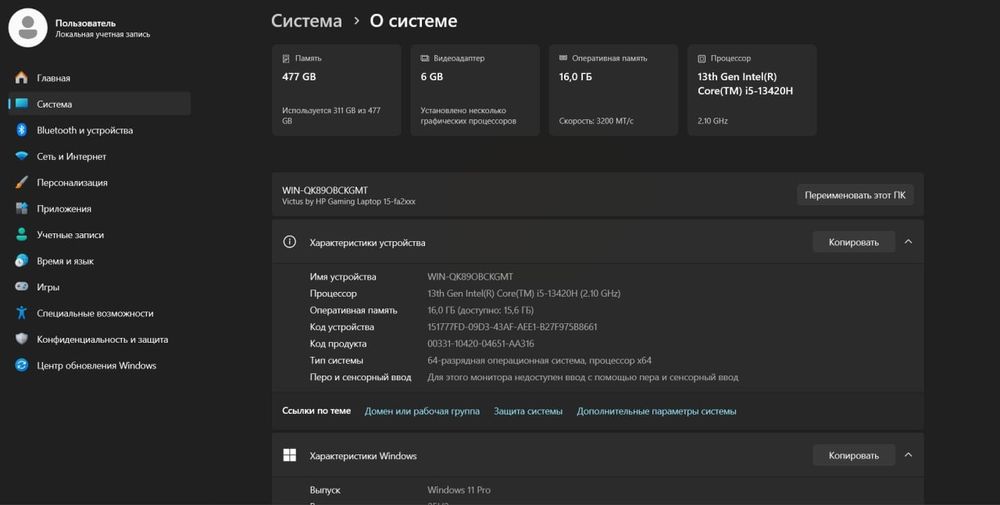This screenshot has width=1000, height=505.
Task: Open Время и язык in the sidebar
Action: coord(99,261)
